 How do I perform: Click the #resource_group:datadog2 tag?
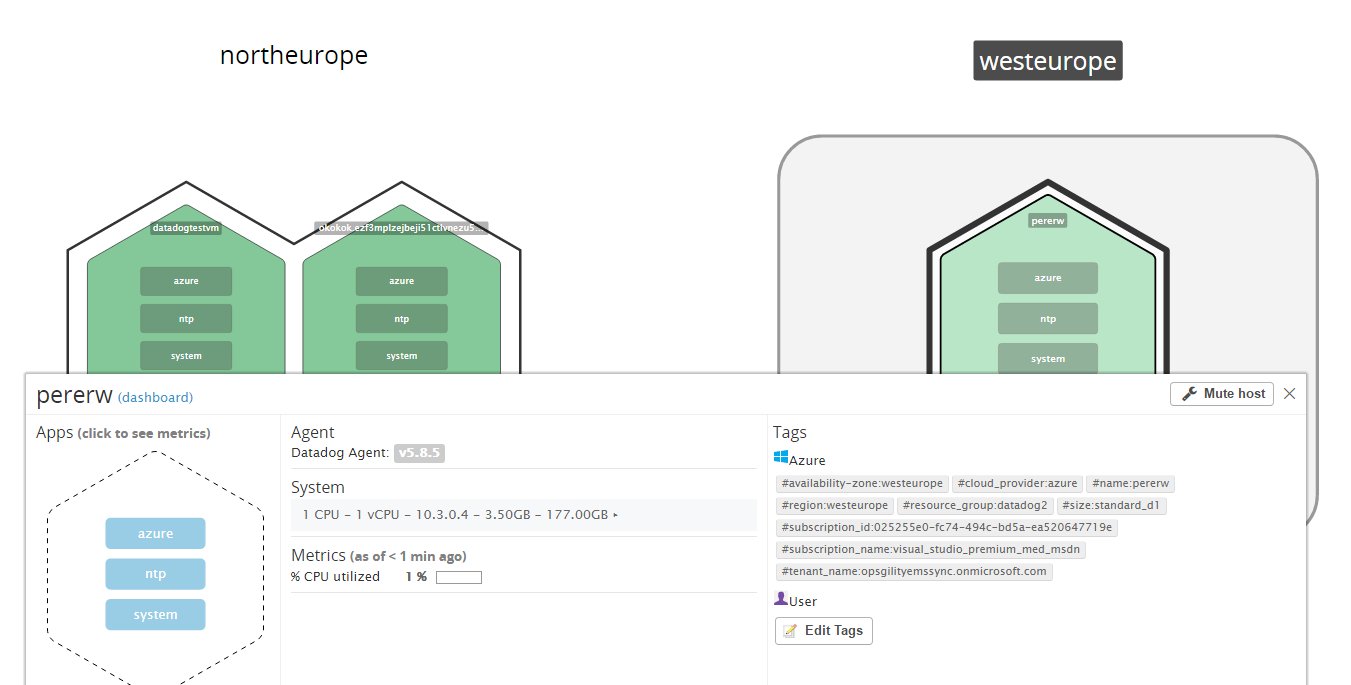point(975,505)
